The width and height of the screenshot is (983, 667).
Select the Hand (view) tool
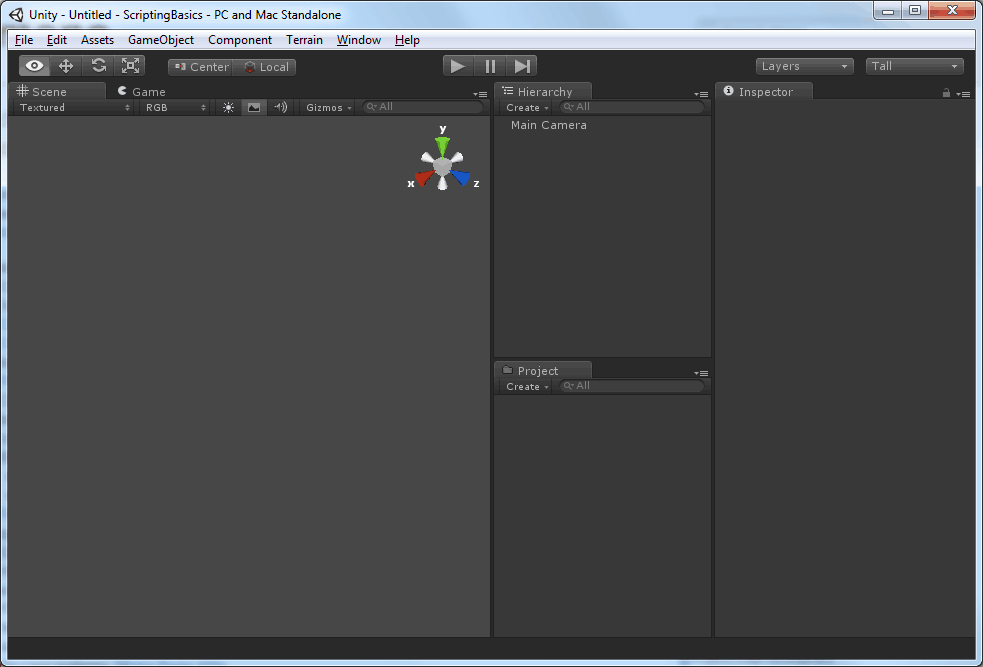pos(34,66)
